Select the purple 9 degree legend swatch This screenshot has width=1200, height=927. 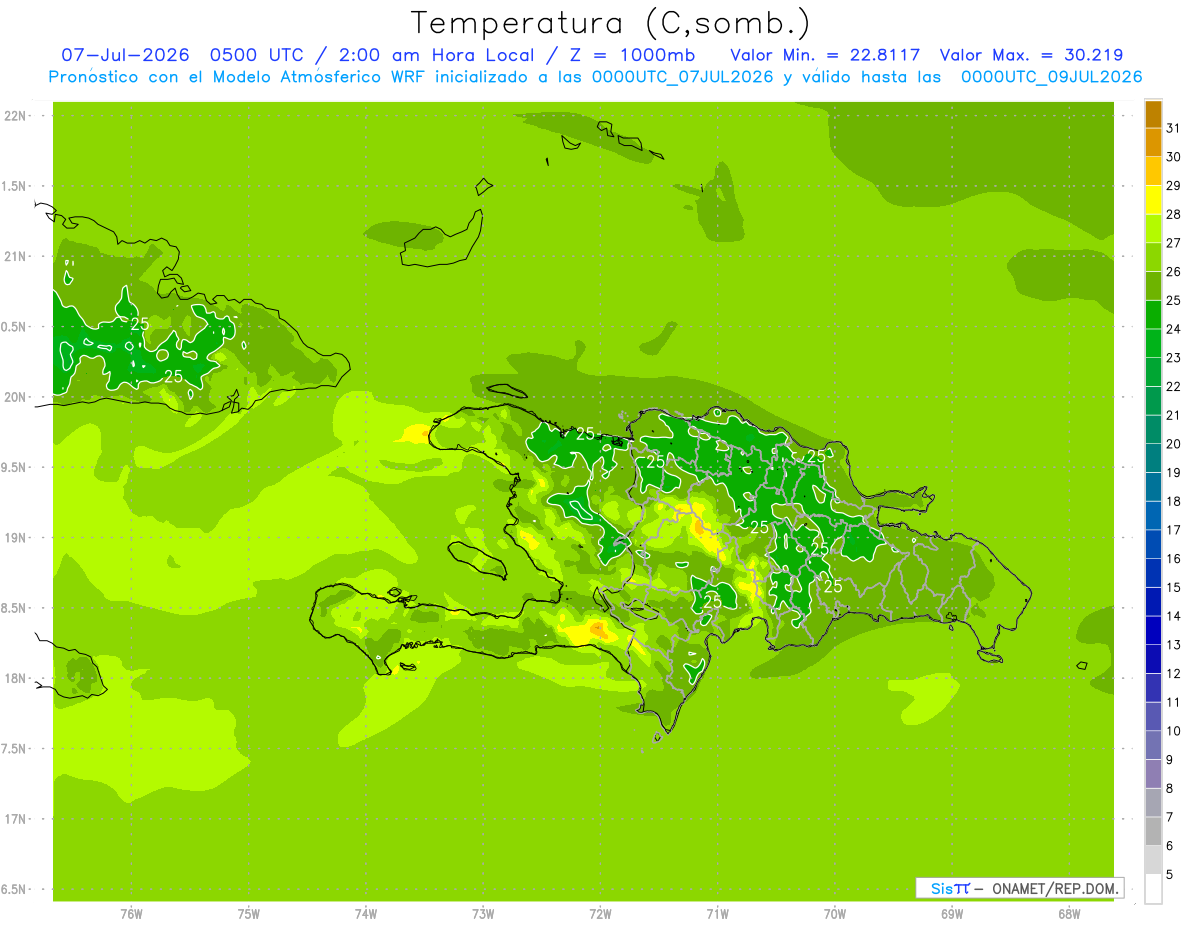[x=1153, y=746]
